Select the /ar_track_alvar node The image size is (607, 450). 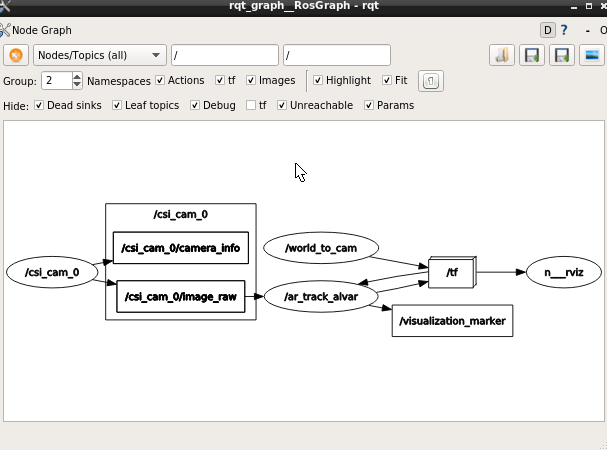click(x=320, y=297)
